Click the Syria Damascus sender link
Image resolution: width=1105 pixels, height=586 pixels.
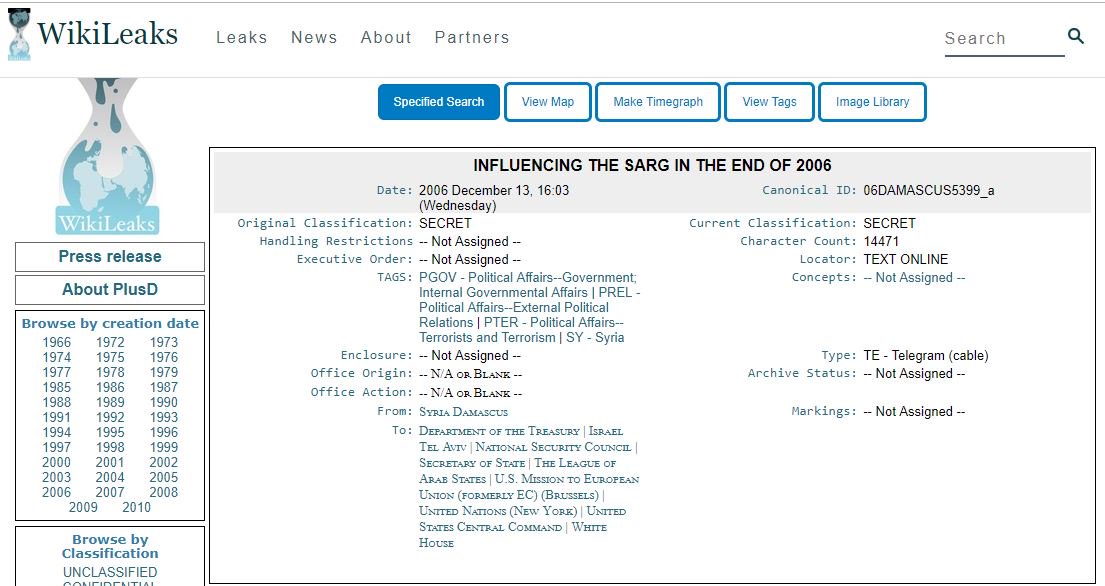point(463,412)
